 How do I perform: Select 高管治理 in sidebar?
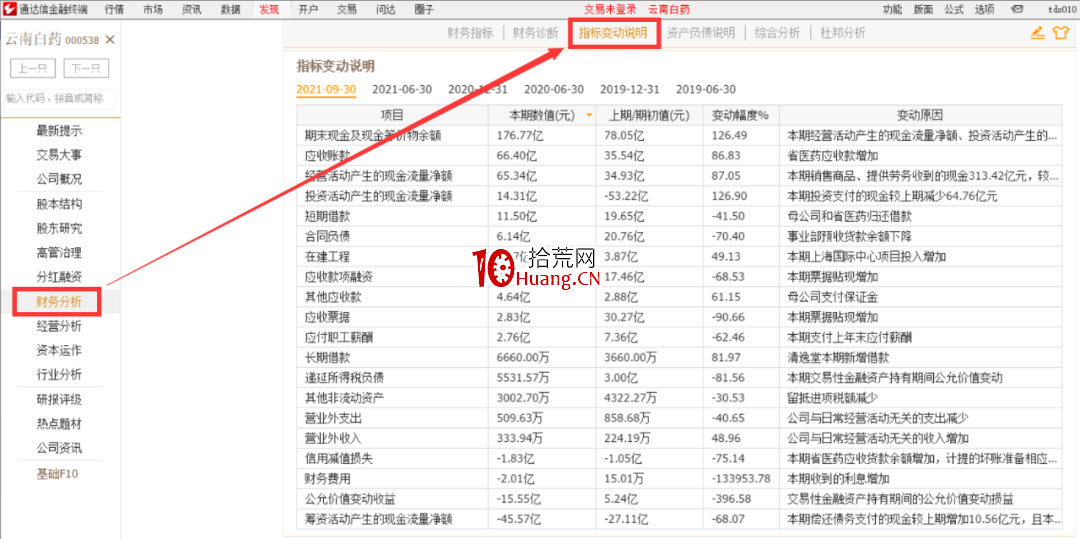59,253
